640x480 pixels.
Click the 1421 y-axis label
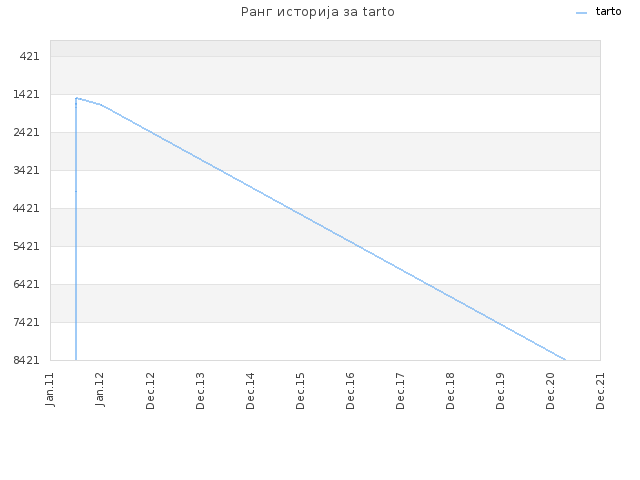coord(27,94)
